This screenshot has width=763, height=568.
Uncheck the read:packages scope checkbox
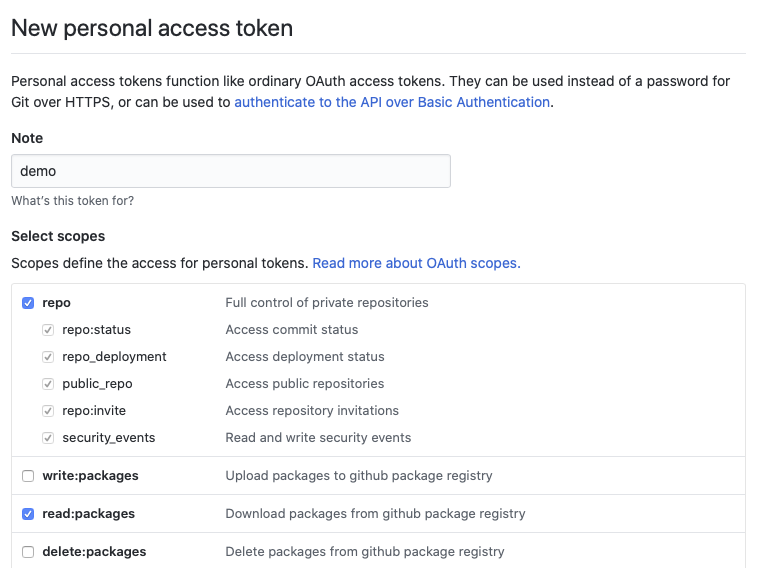tap(28, 514)
